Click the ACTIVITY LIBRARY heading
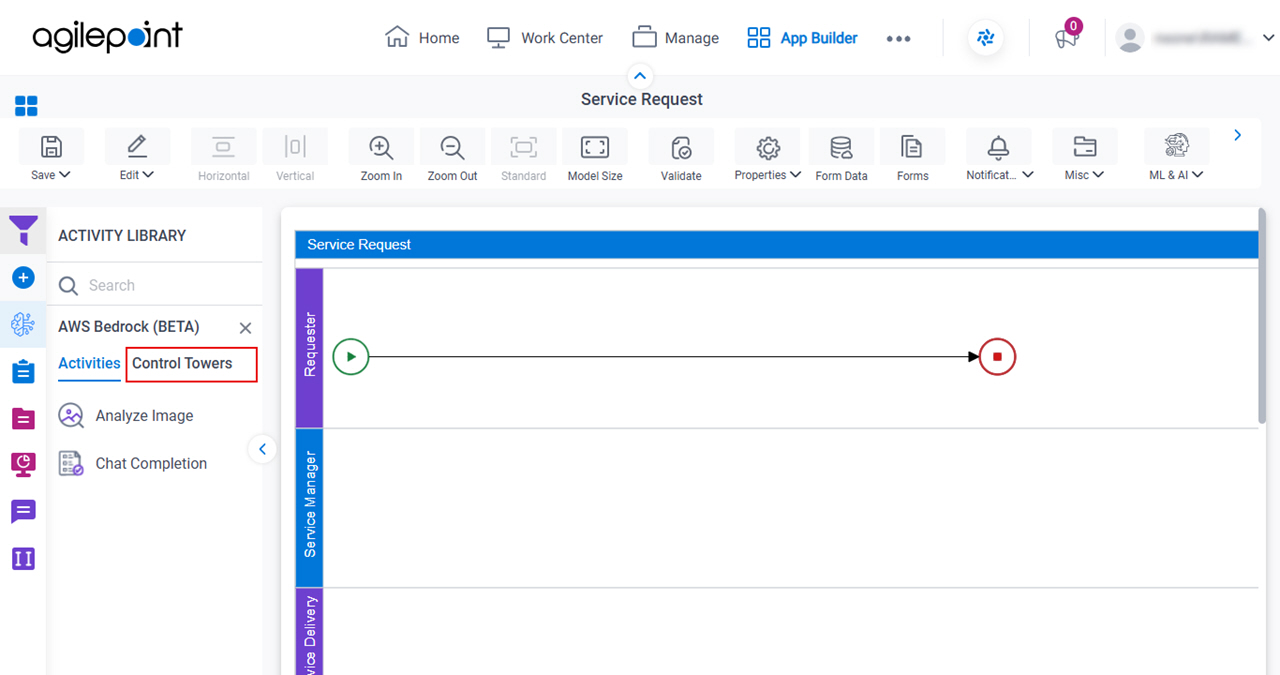This screenshot has height=675, width=1280. coord(122,235)
